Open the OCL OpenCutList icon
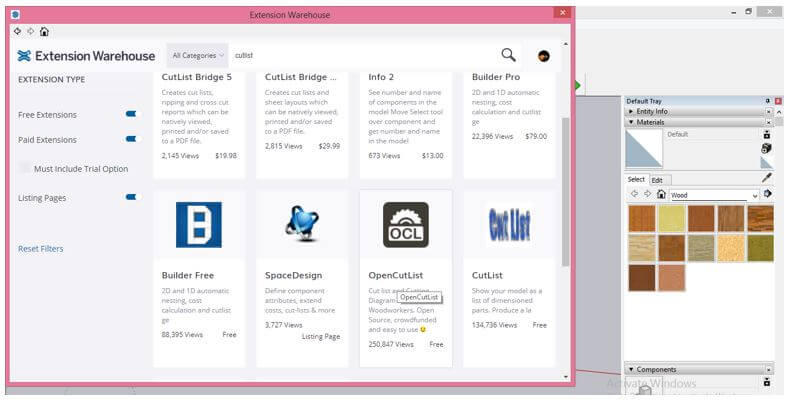Image resolution: width=790 pixels, height=405 pixels. coord(406,225)
